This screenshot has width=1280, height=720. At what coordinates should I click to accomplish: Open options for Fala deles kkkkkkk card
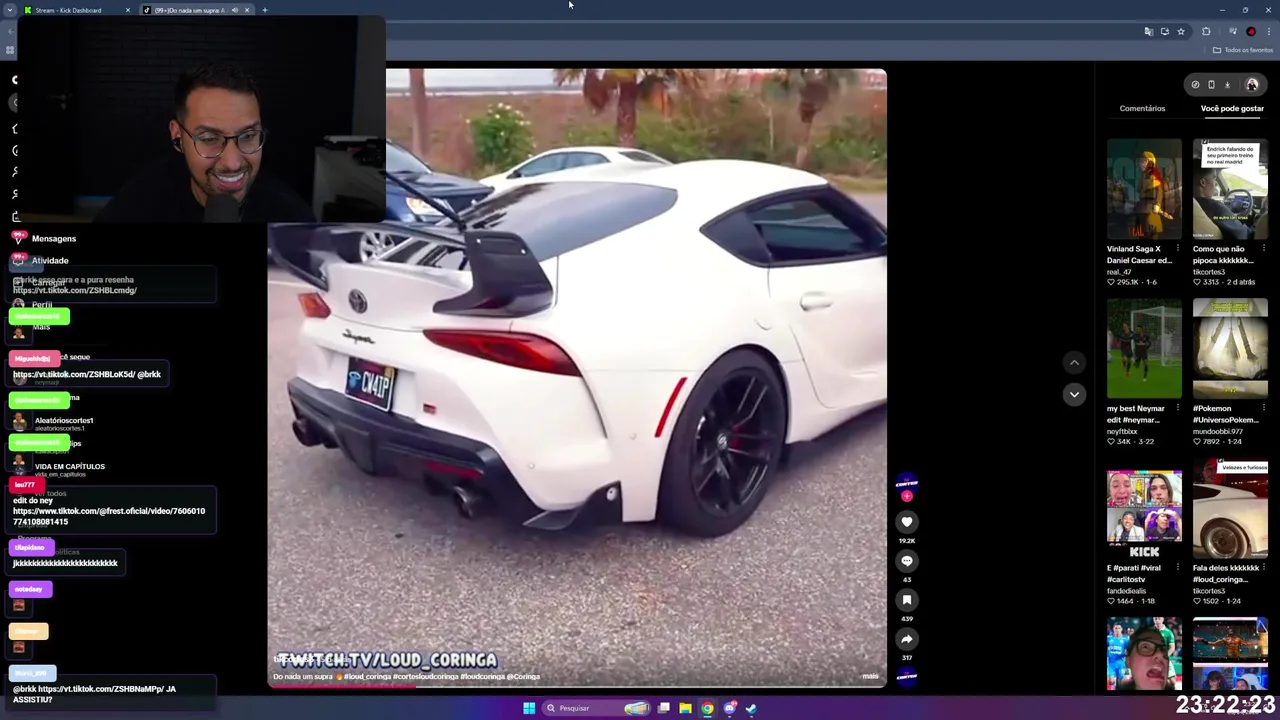[x=1263, y=568]
